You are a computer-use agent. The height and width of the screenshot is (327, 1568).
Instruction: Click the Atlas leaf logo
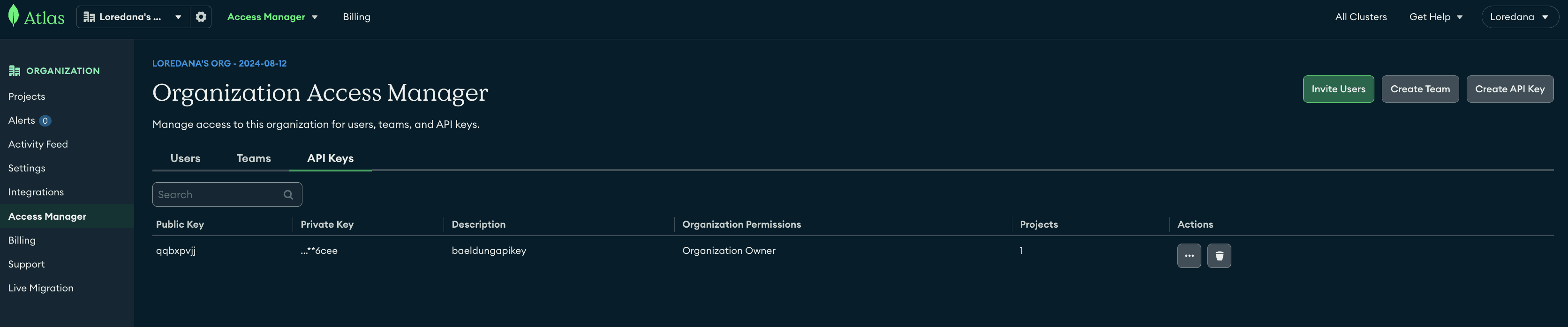pos(14,16)
